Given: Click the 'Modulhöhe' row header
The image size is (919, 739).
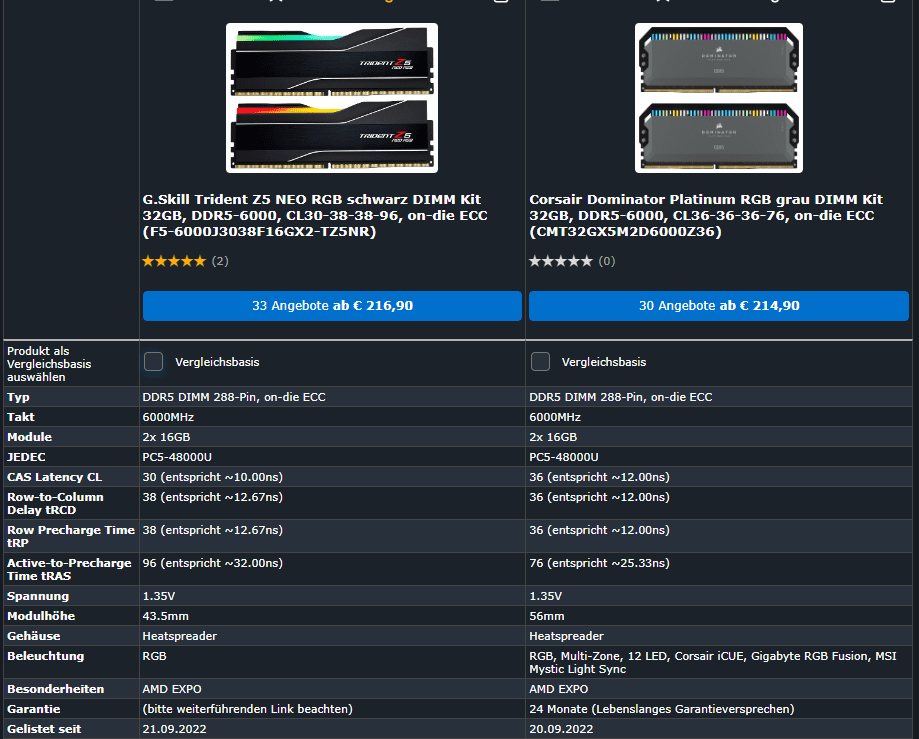Looking at the screenshot, I should 41,616.
